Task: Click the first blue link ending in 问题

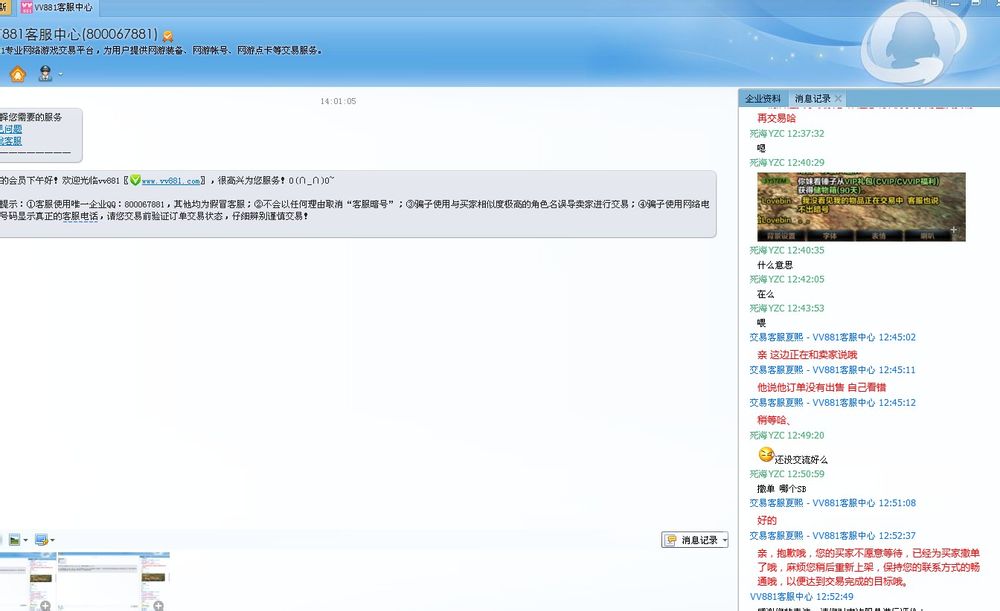Action: coord(11,129)
